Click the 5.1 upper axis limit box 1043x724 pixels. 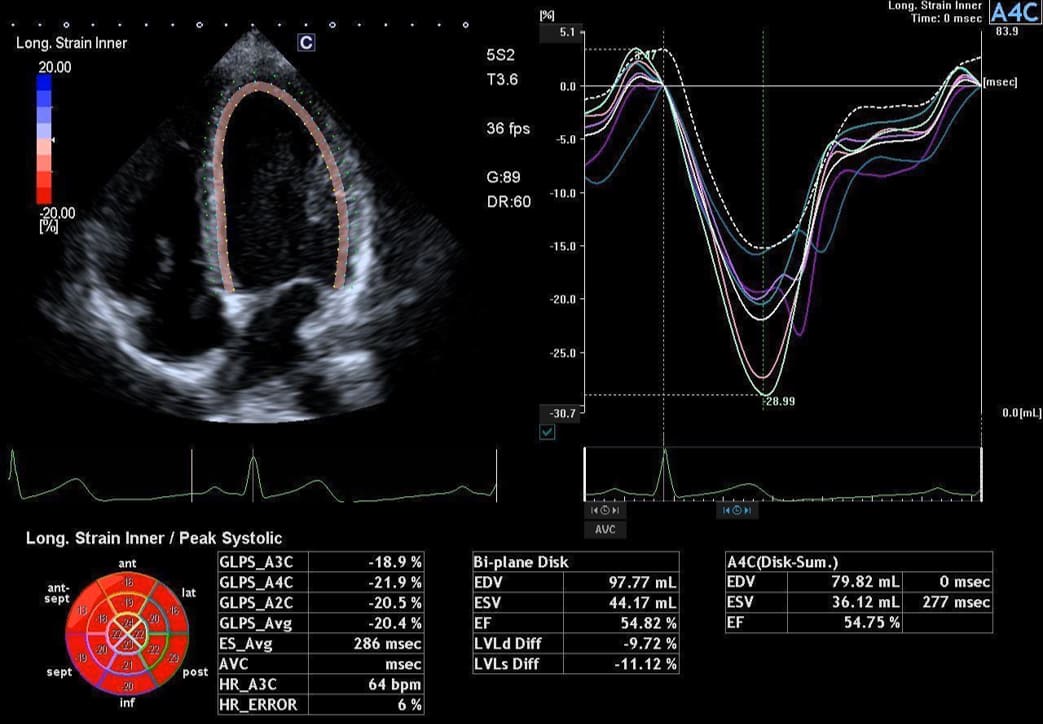562,32
